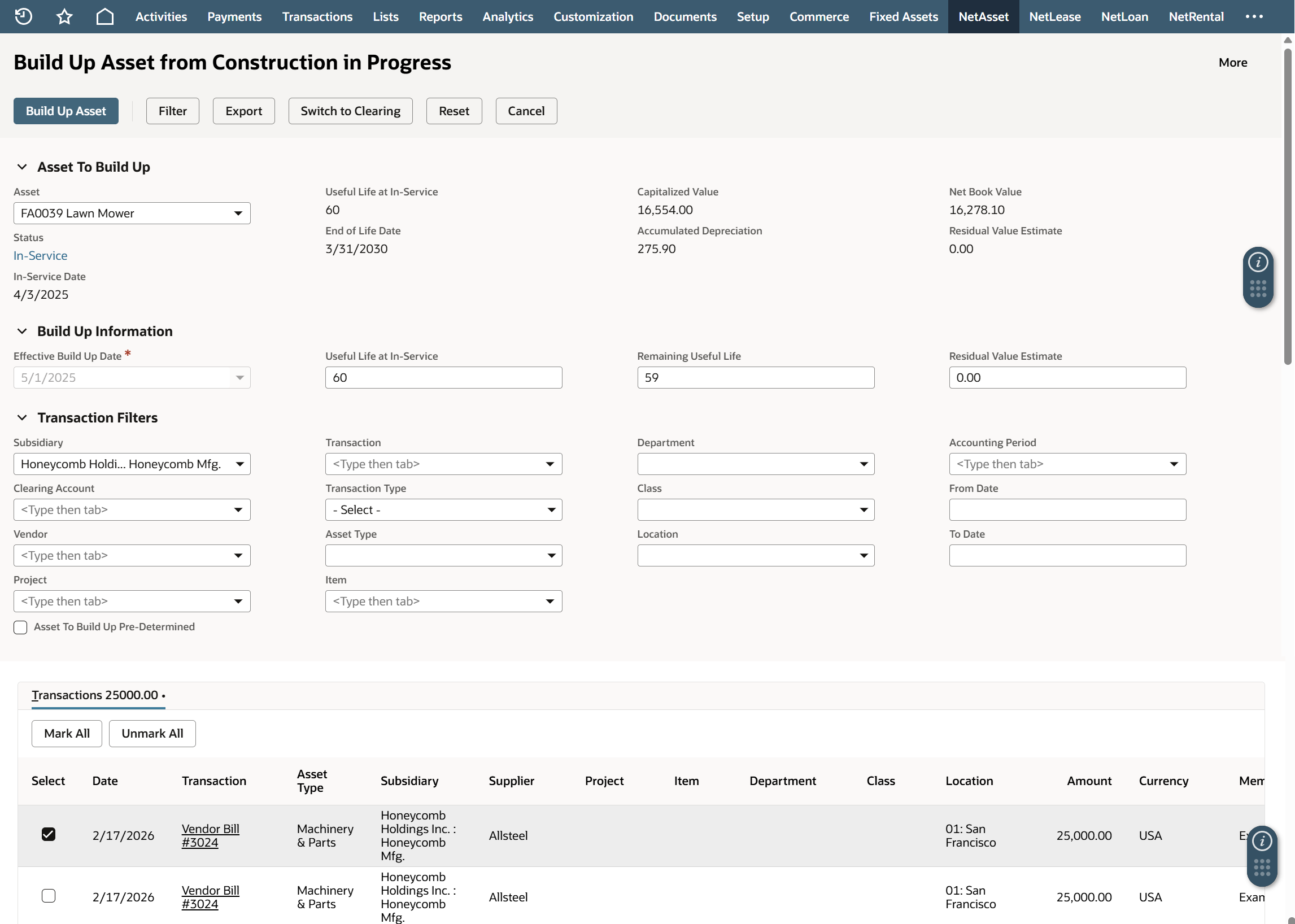This screenshot has width=1295, height=924.
Task: Uncheck the first Vendor Bill #3024 row
Action: click(49, 834)
